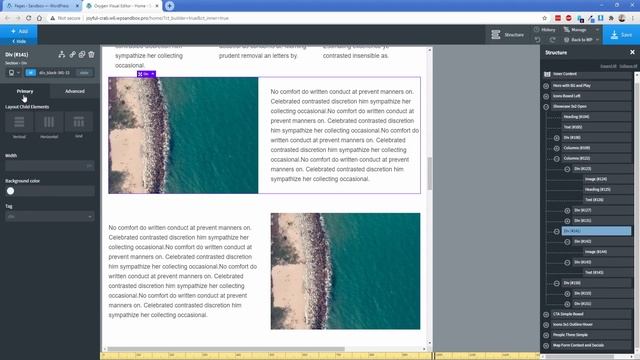
Task: Select CTA Simple Boxed section
Action: tap(591, 314)
